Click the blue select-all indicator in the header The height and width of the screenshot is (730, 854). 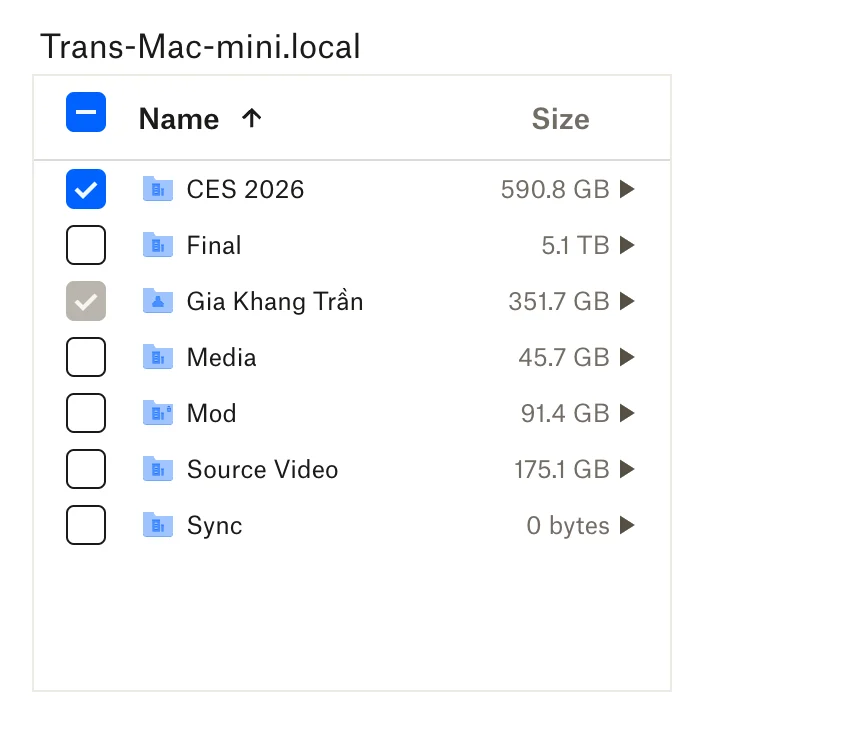(x=85, y=112)
